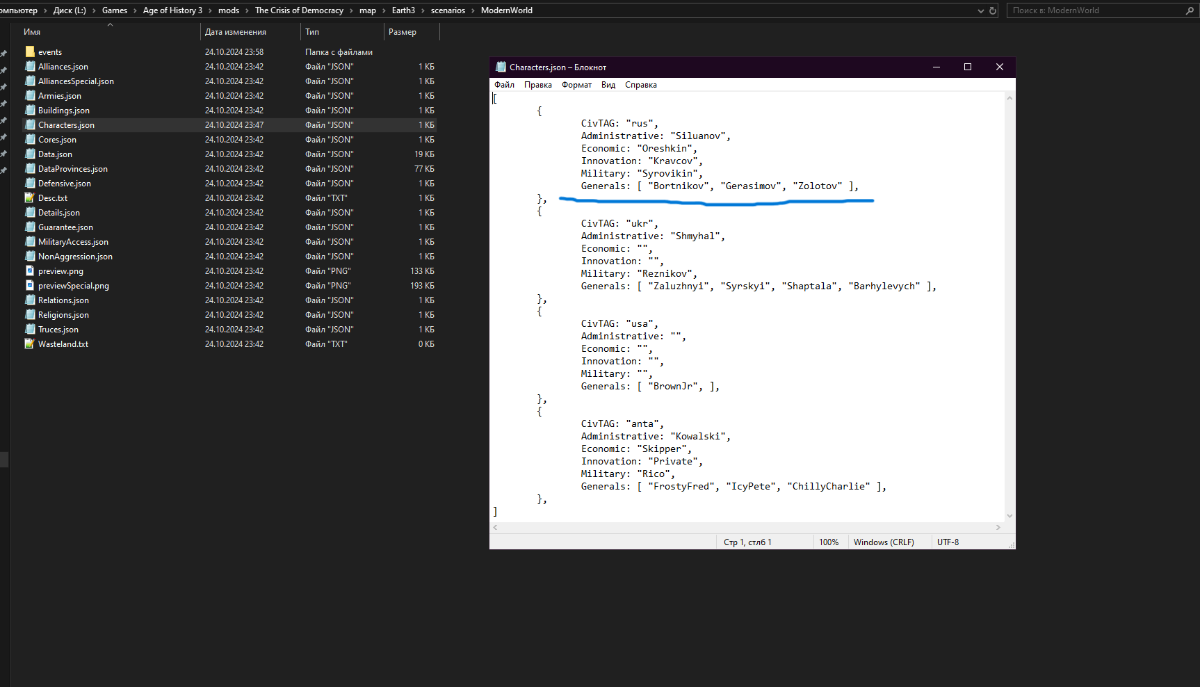1200x687 pixels.
Task: Click the Truces.json file icon
Action: coord(30,329)
